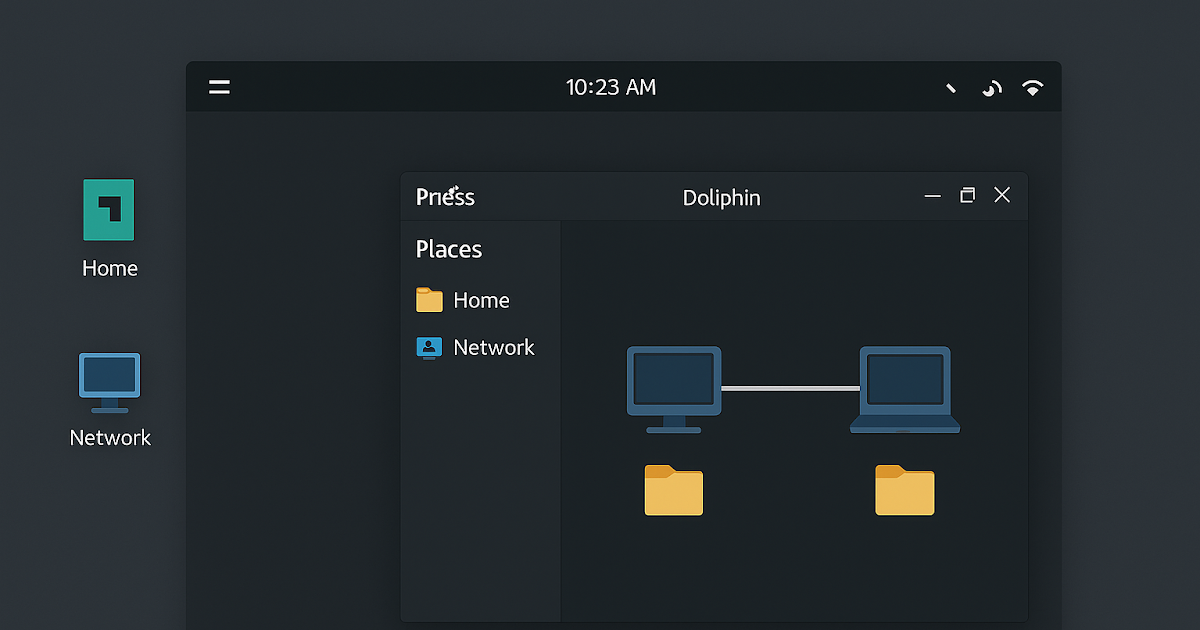The width and height of the screenshot is (1200, 630).
Task: Click the Doliphin window title
Action: (721, 197)
